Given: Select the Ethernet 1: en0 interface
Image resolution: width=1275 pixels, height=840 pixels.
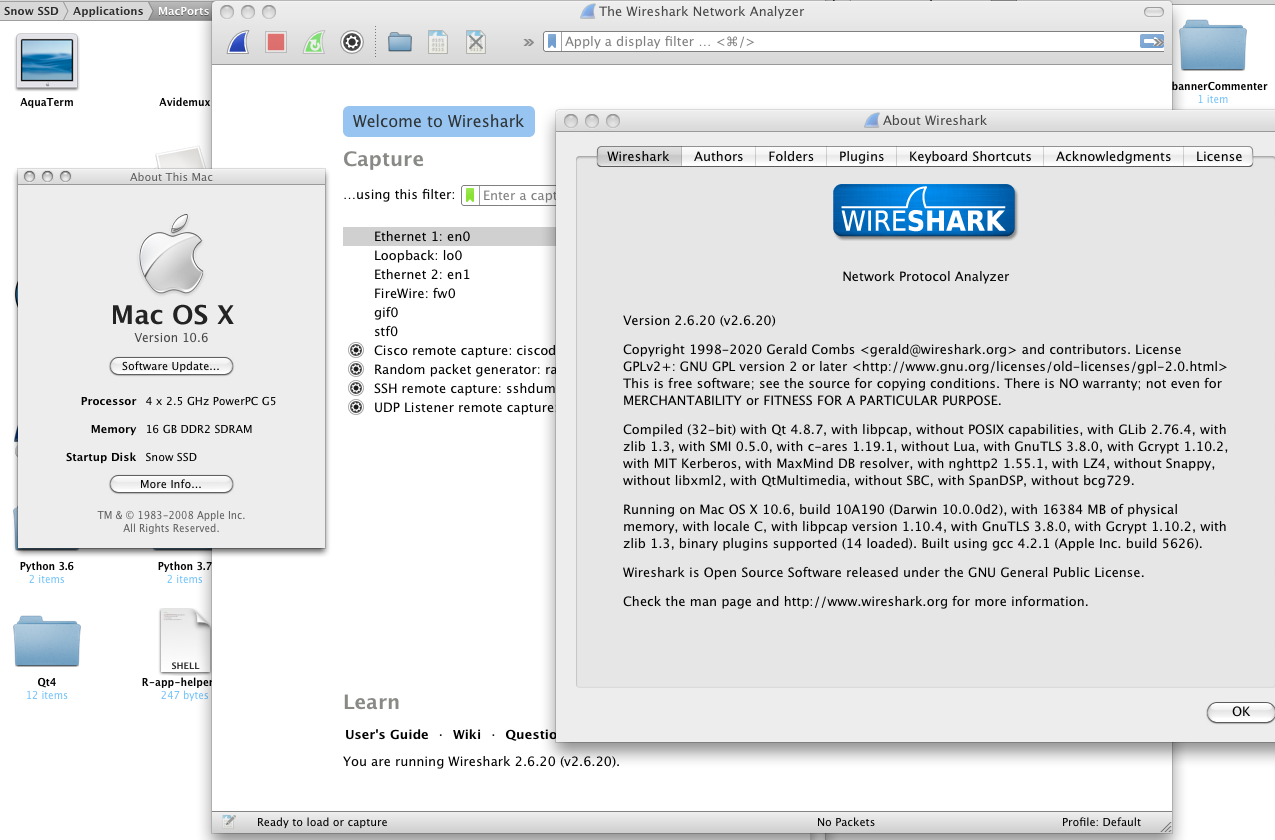Looking at the screenshot, I should pos(449,237).
